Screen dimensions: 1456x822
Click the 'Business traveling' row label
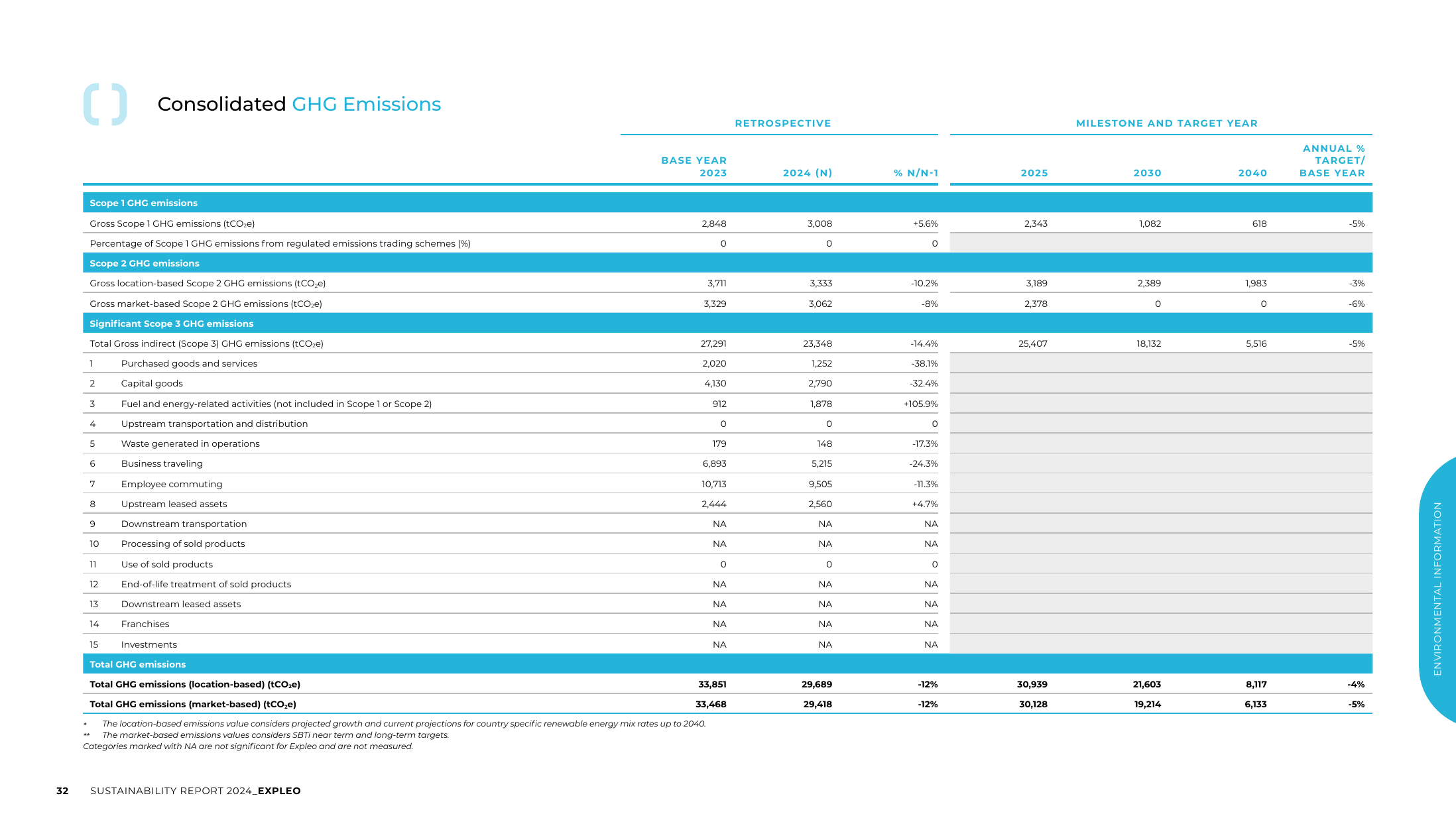coord(162,464)
